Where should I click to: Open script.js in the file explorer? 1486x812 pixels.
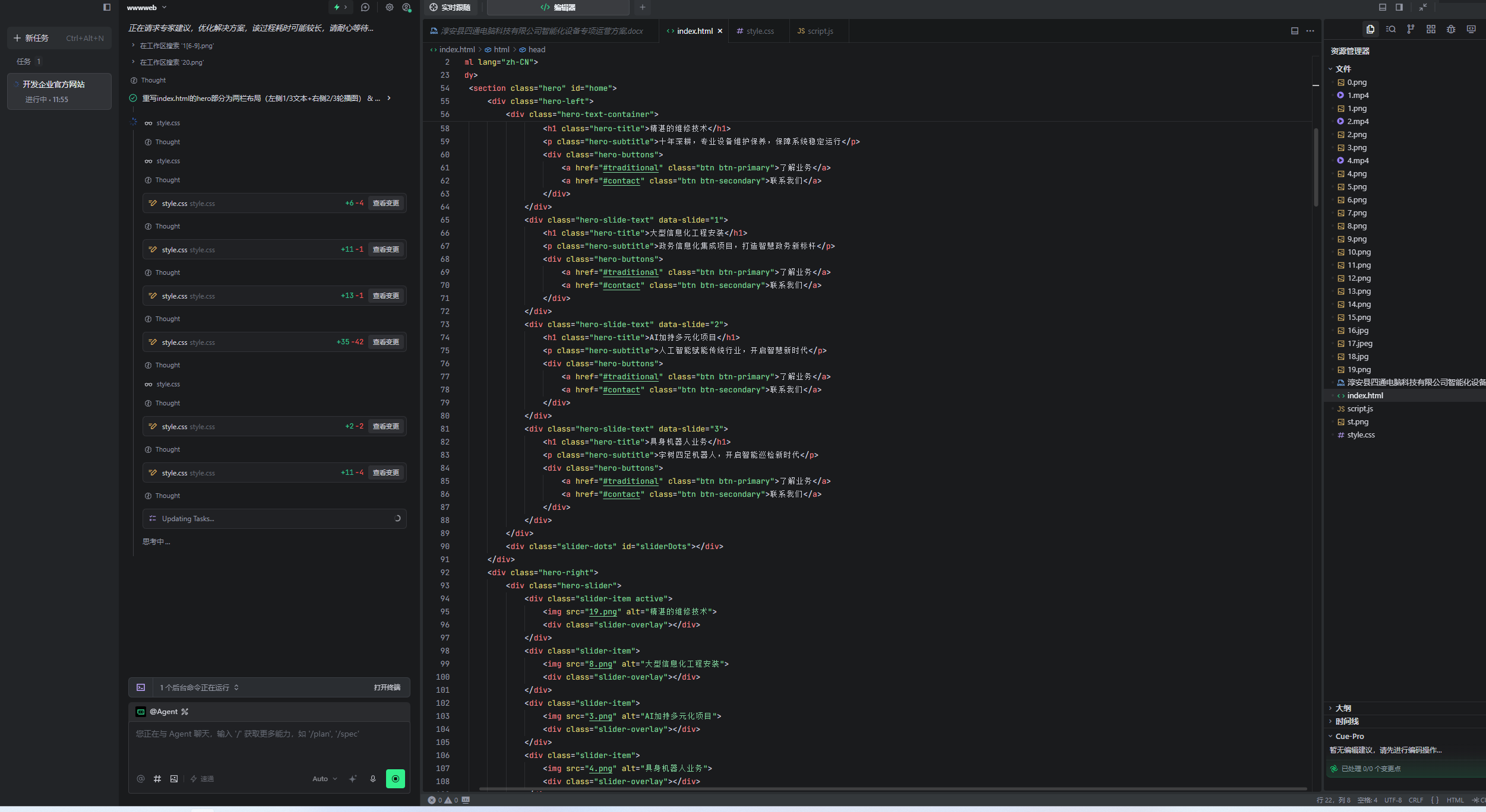1360,408
